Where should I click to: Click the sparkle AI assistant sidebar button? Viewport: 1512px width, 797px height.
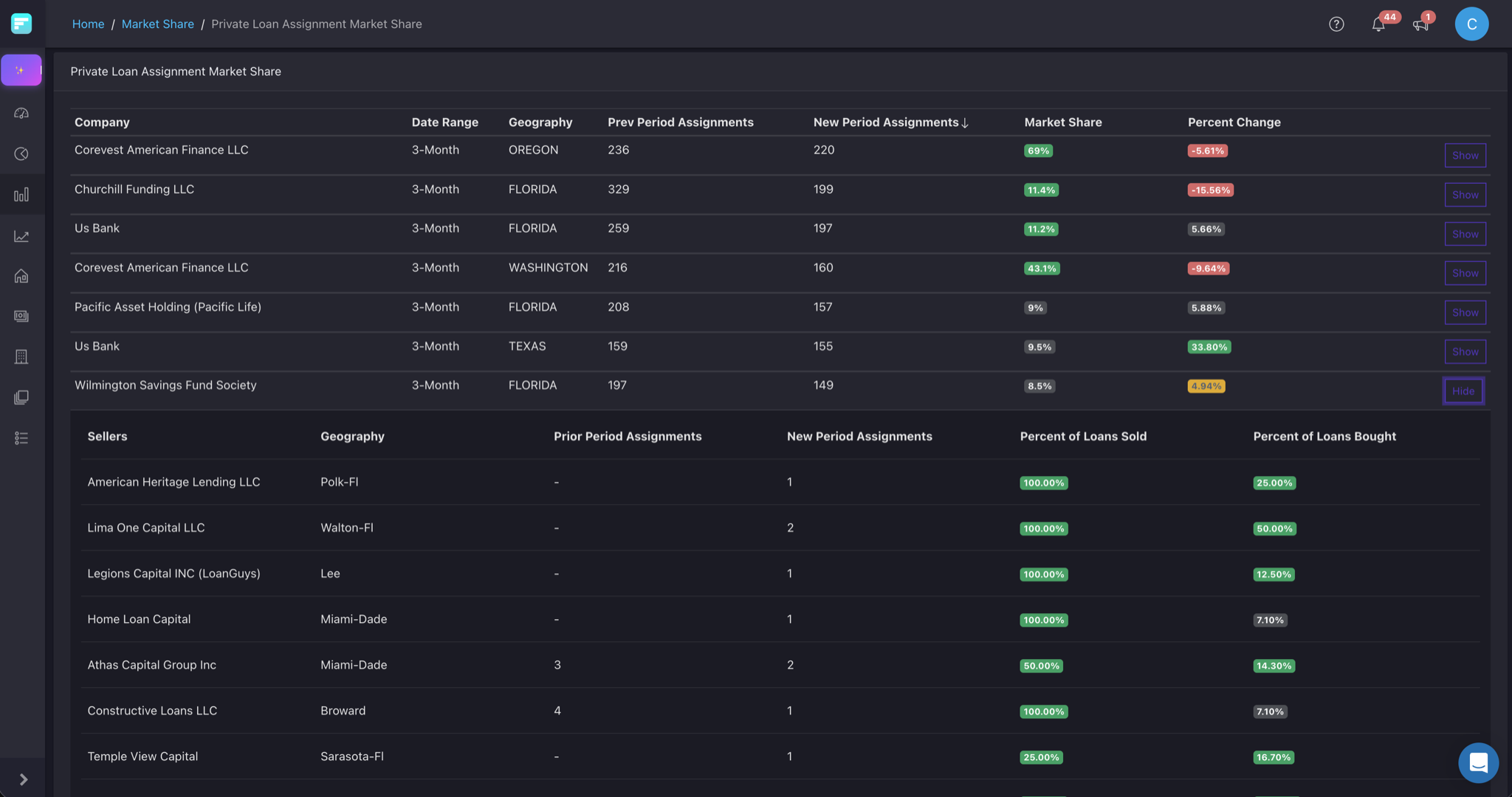[x=21, y=70]
